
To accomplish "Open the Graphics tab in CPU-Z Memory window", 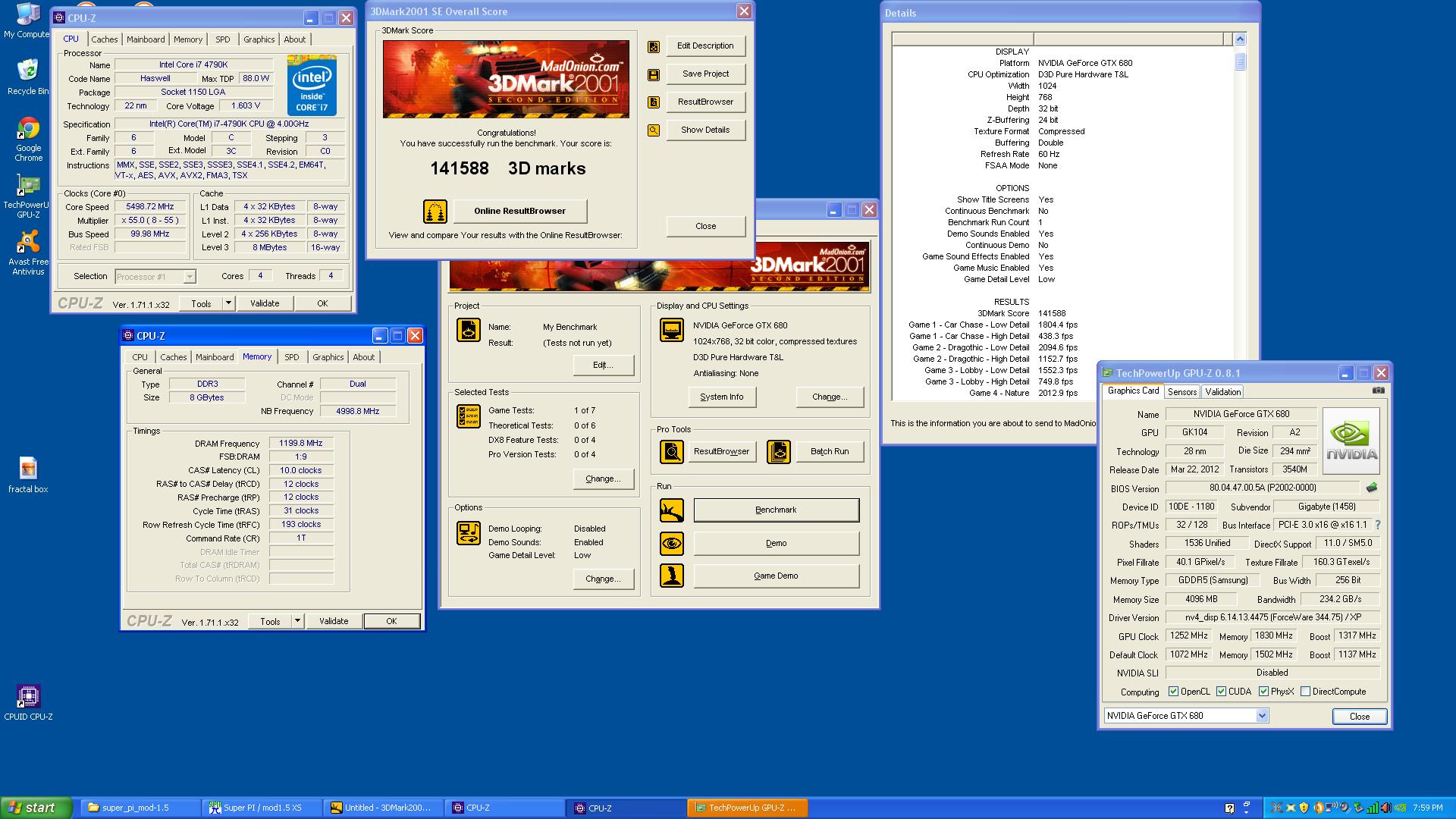I will click(x=328, y=357).
